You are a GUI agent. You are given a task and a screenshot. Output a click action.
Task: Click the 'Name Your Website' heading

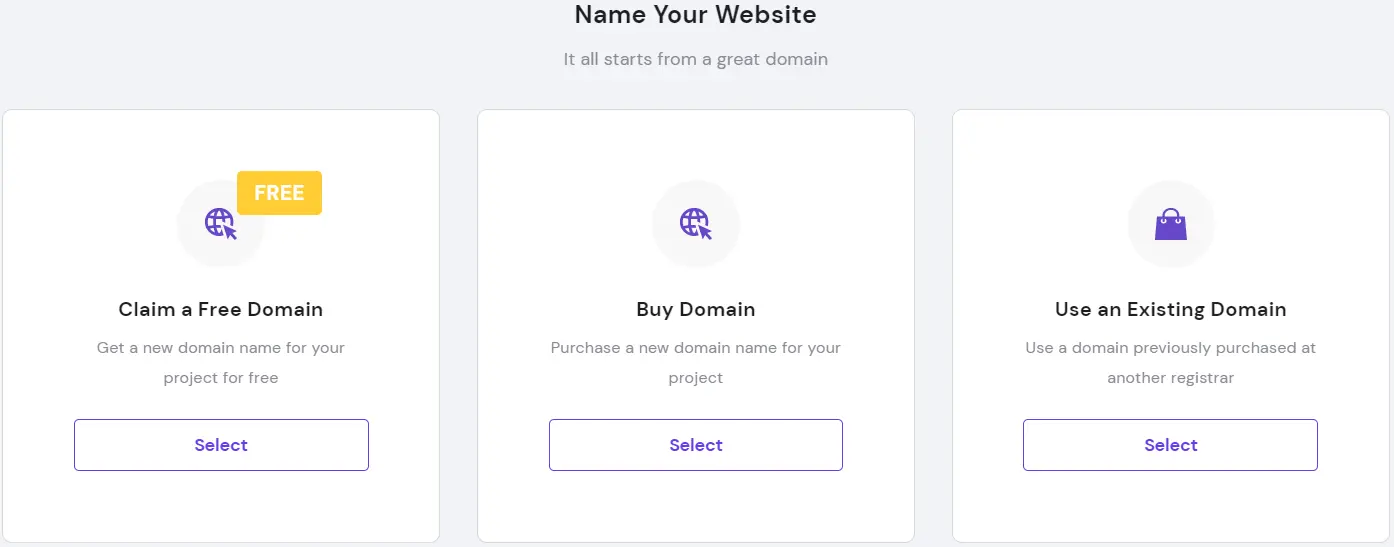pos(696,15)
